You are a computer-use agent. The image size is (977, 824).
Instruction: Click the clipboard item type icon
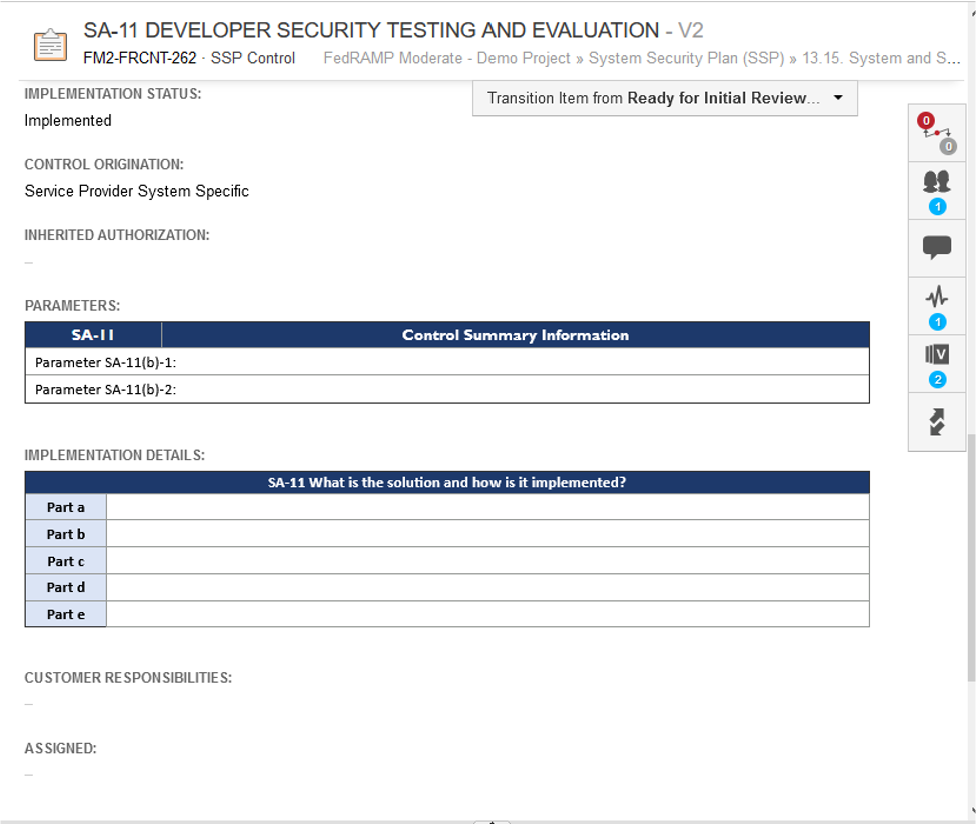click(50, 45)
